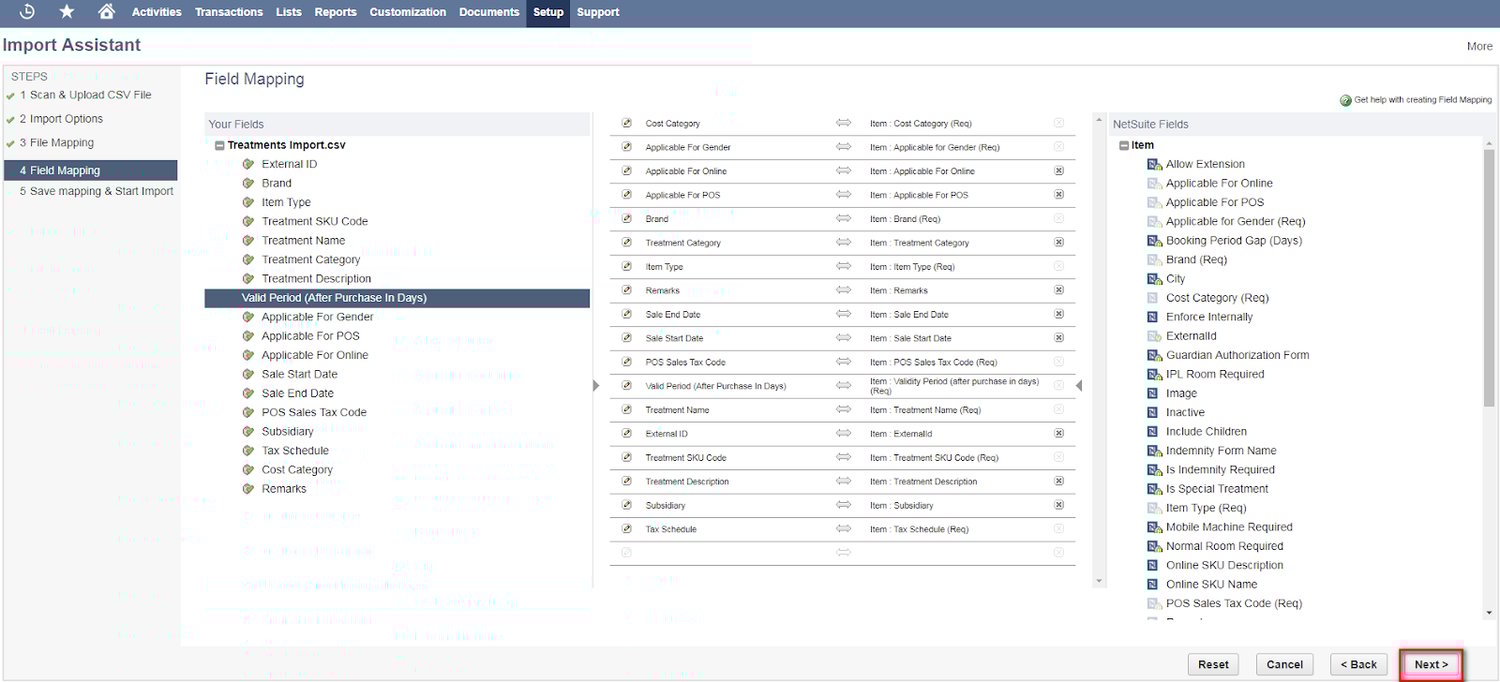Remove the External ID field mapping
This screenshot has width=1500, height=682.
pyautogui.click(x=1059, y=433)
